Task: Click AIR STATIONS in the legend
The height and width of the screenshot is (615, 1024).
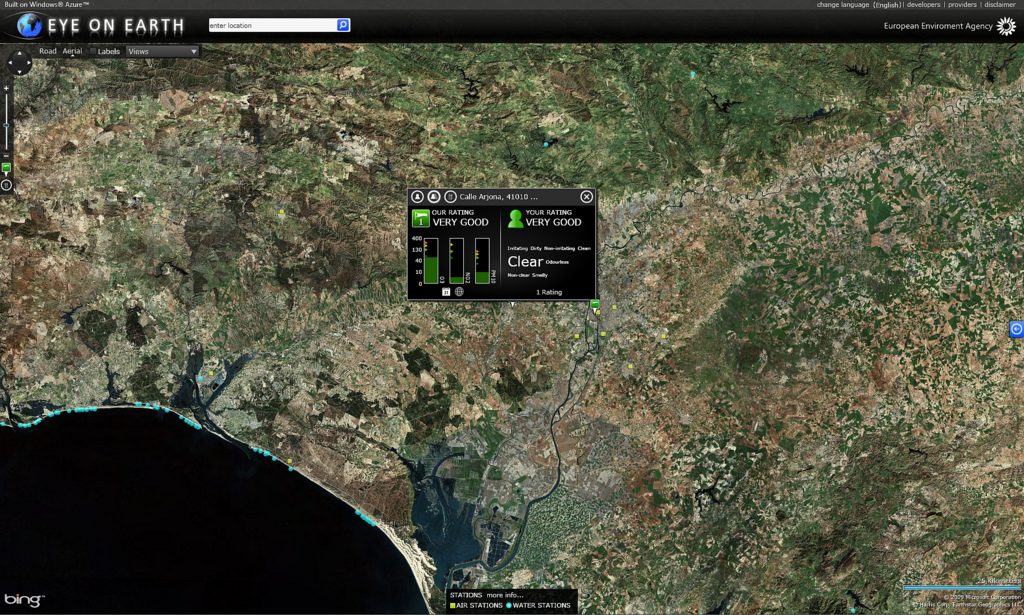Action: pyautogui.click(x=479, y=605)
